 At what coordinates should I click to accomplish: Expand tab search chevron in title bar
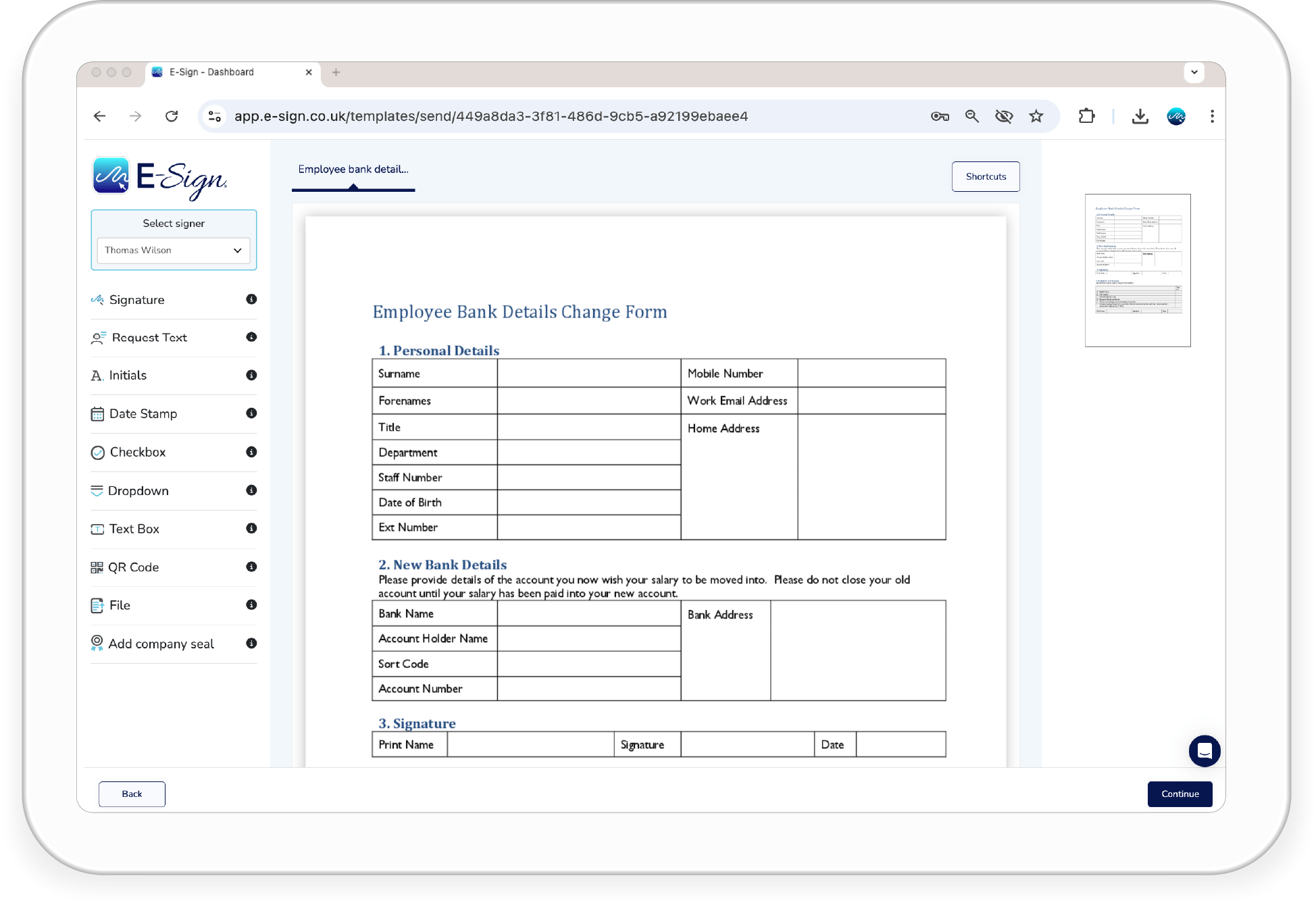1194,72
